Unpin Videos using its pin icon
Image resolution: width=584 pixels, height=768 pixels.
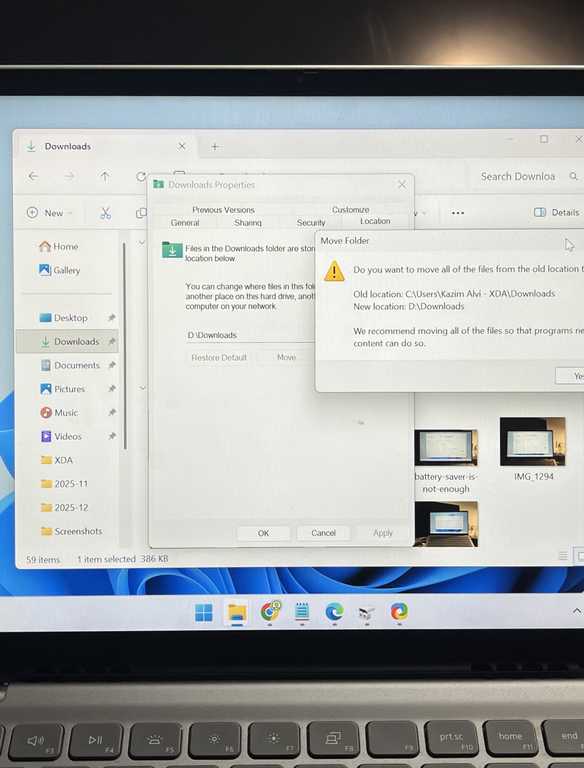(112, 436)
